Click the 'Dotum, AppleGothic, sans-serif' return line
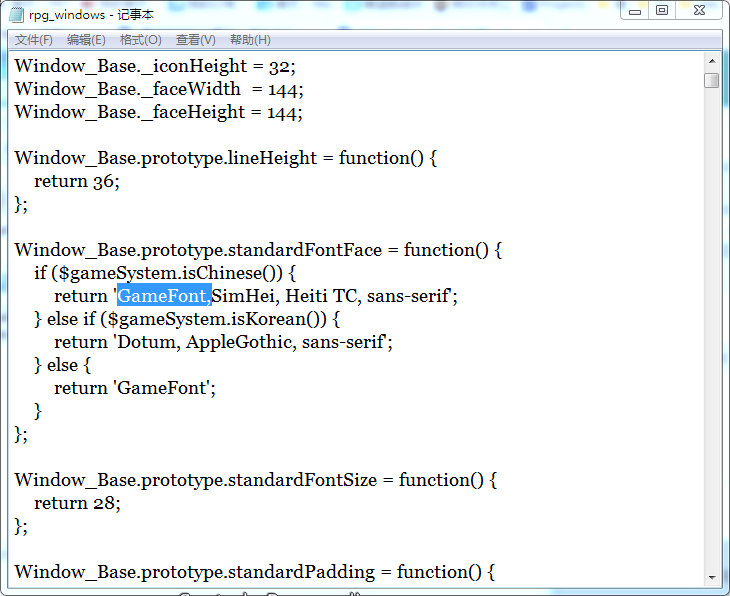The image size is (730, 596). click(x=223, y=342)
